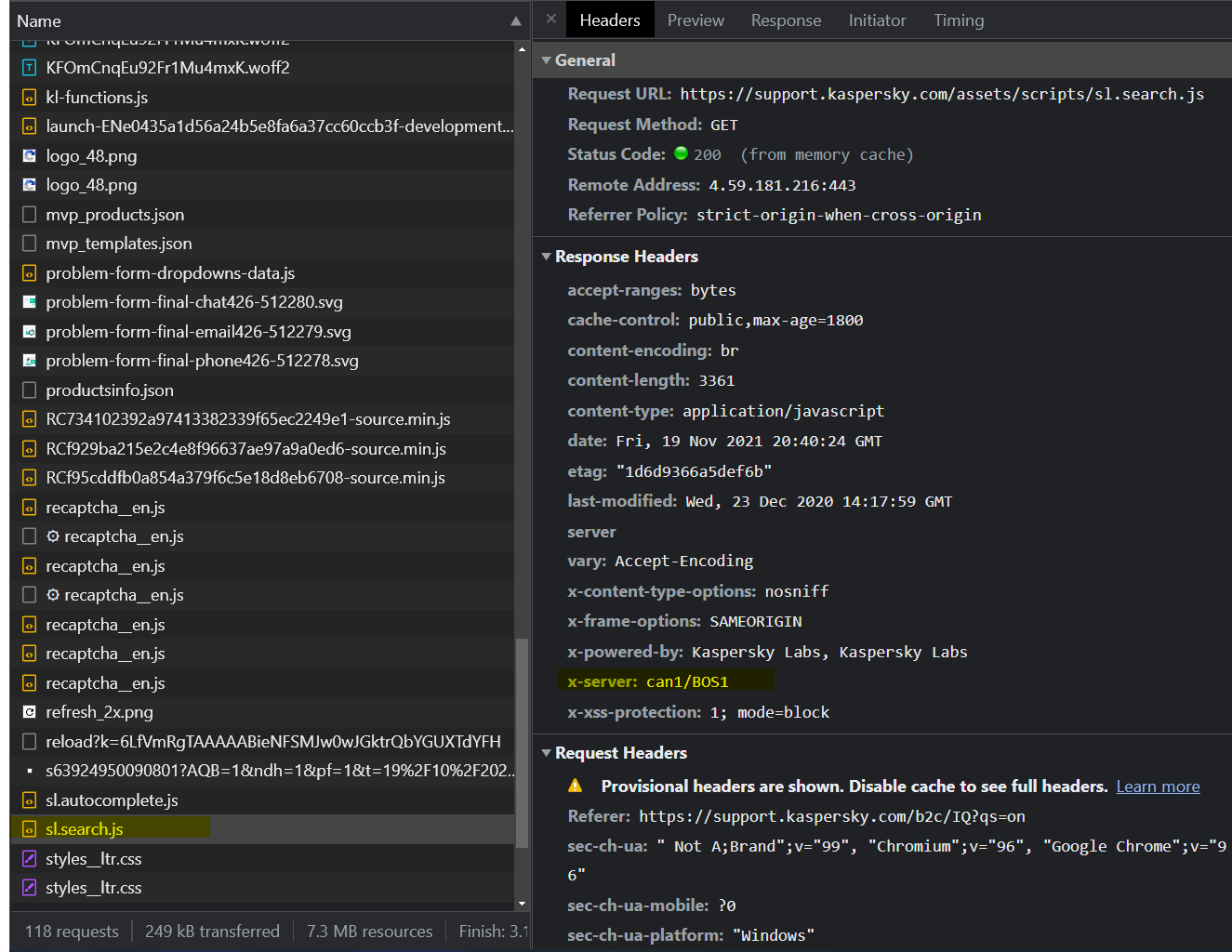
Task: Collapse the Response Headers section
Action: [x=547, y=257]
